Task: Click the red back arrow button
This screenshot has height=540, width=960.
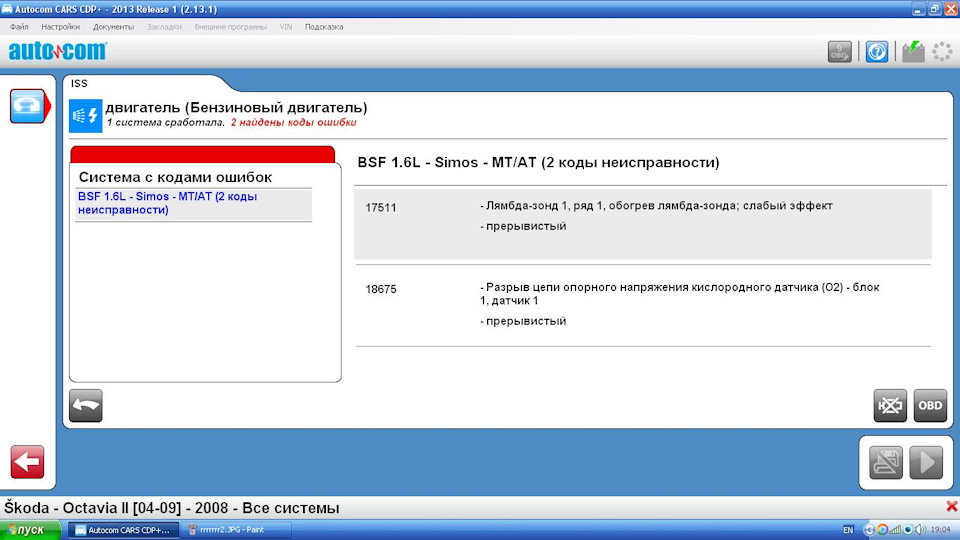Action: [x=27, y=462]
